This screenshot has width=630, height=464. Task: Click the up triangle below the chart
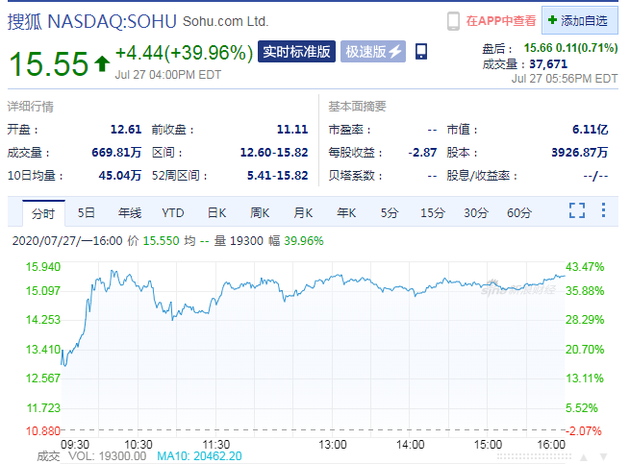(584, 457)
